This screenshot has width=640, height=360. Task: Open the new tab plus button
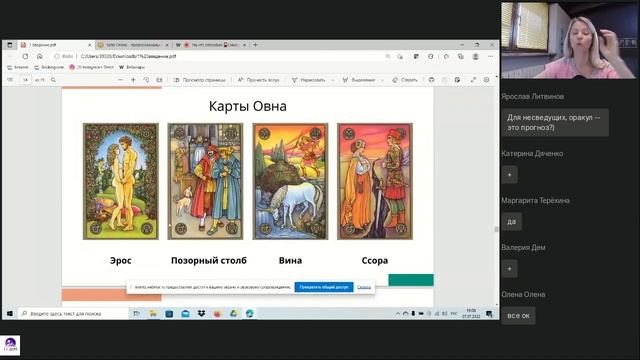point(256,44)
